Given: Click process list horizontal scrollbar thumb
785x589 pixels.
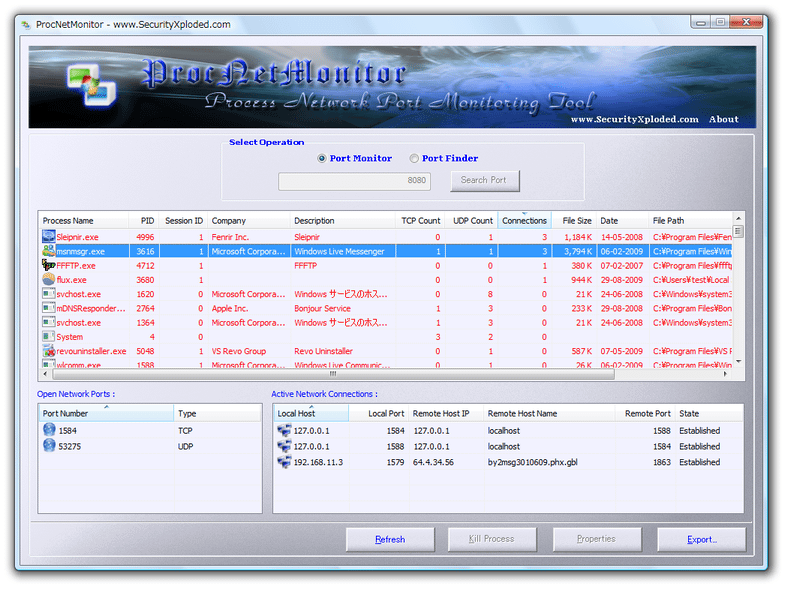Looking at the screenshot, I should point(333,374).
